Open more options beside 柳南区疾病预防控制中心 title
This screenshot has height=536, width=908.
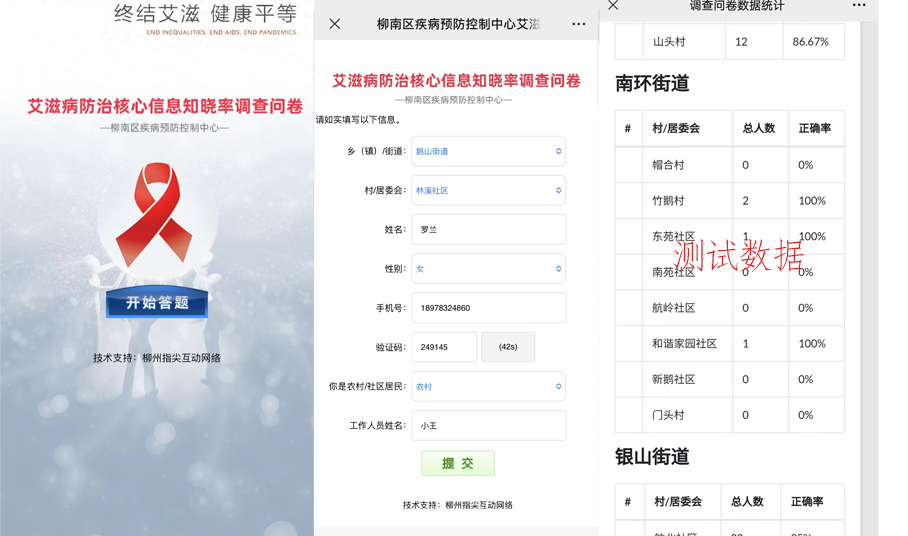579,24
